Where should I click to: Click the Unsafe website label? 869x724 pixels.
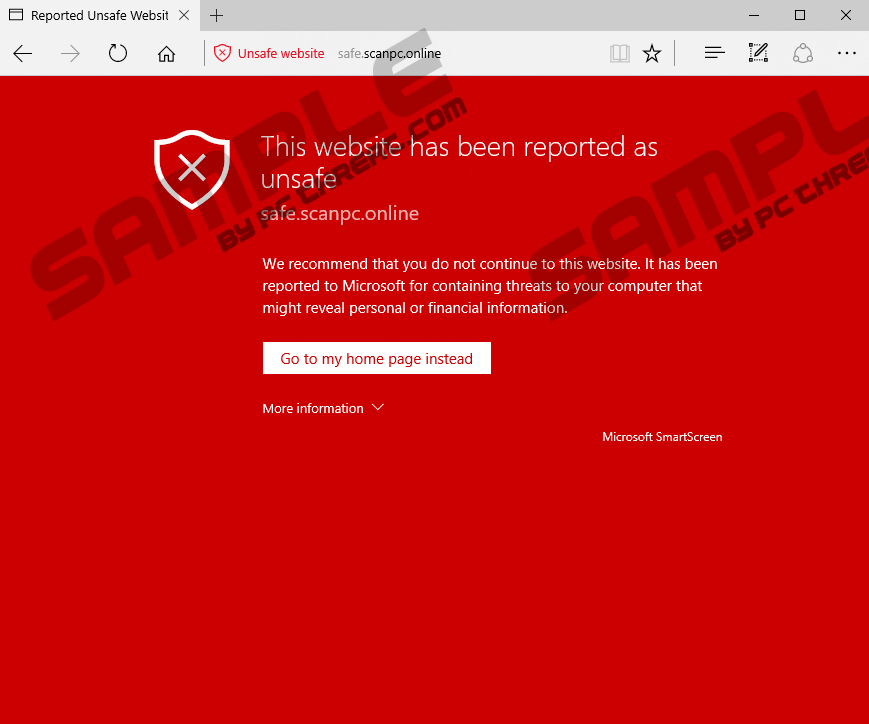(281, 54)
